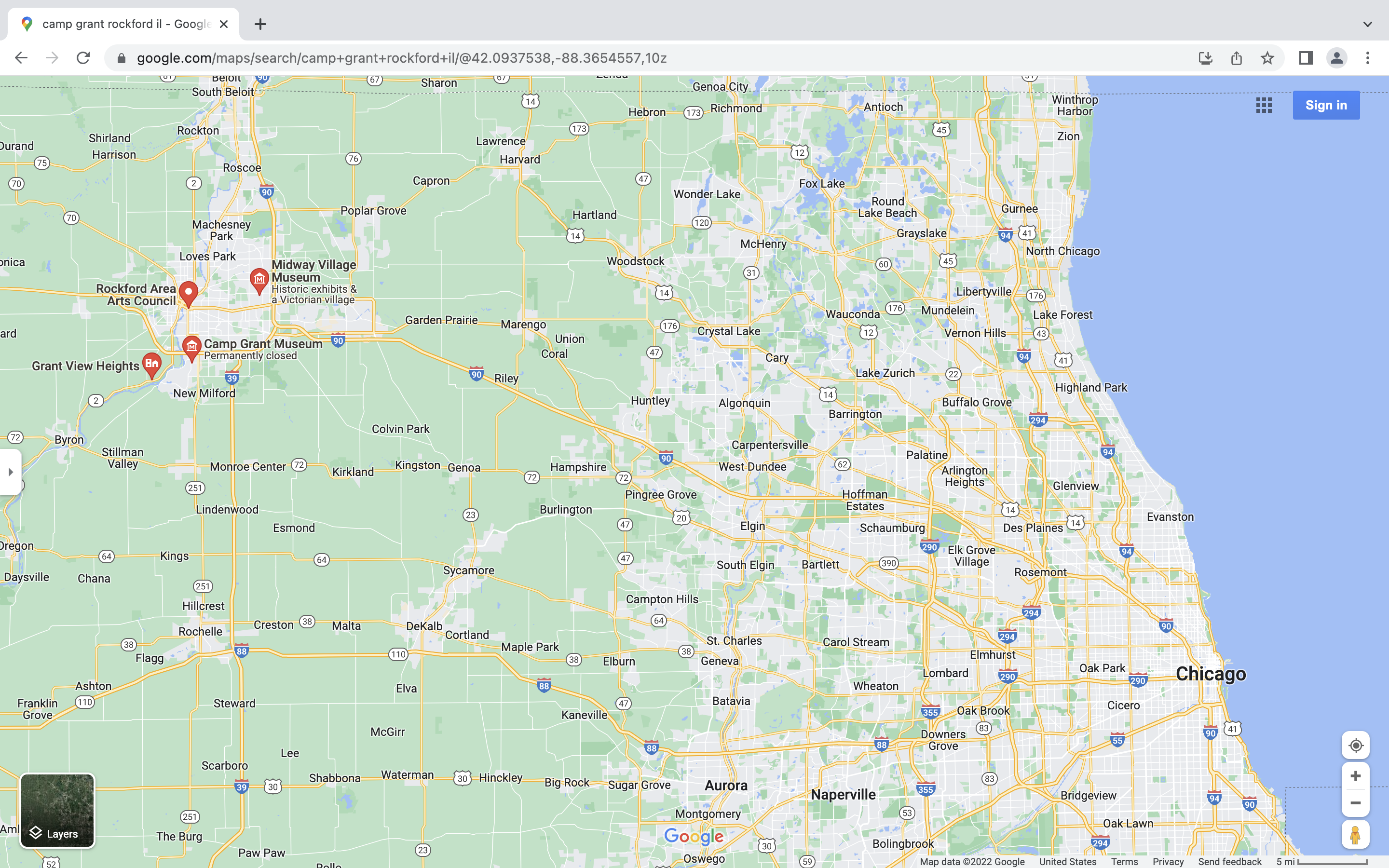This screenshot has width=1389, height=868.
Task: Open the Google apps grid
Action: 1263,105
